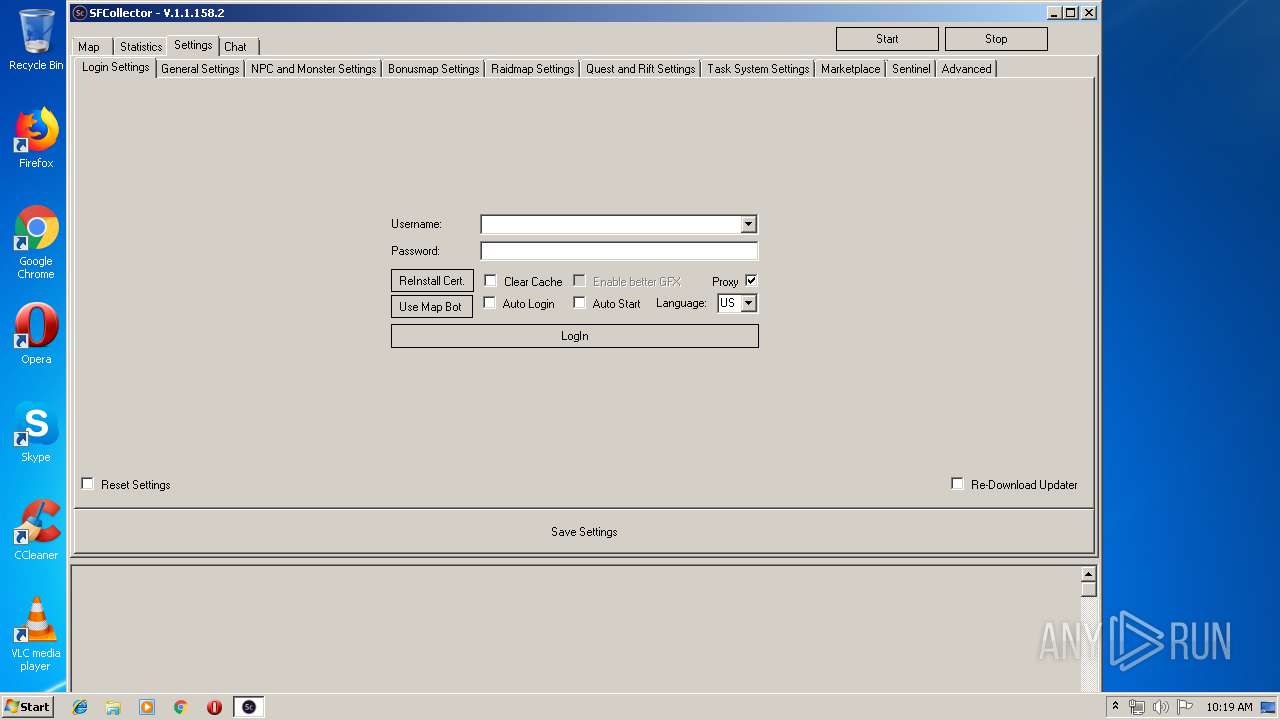Click the media player taskbar icon

pos(147,707)
